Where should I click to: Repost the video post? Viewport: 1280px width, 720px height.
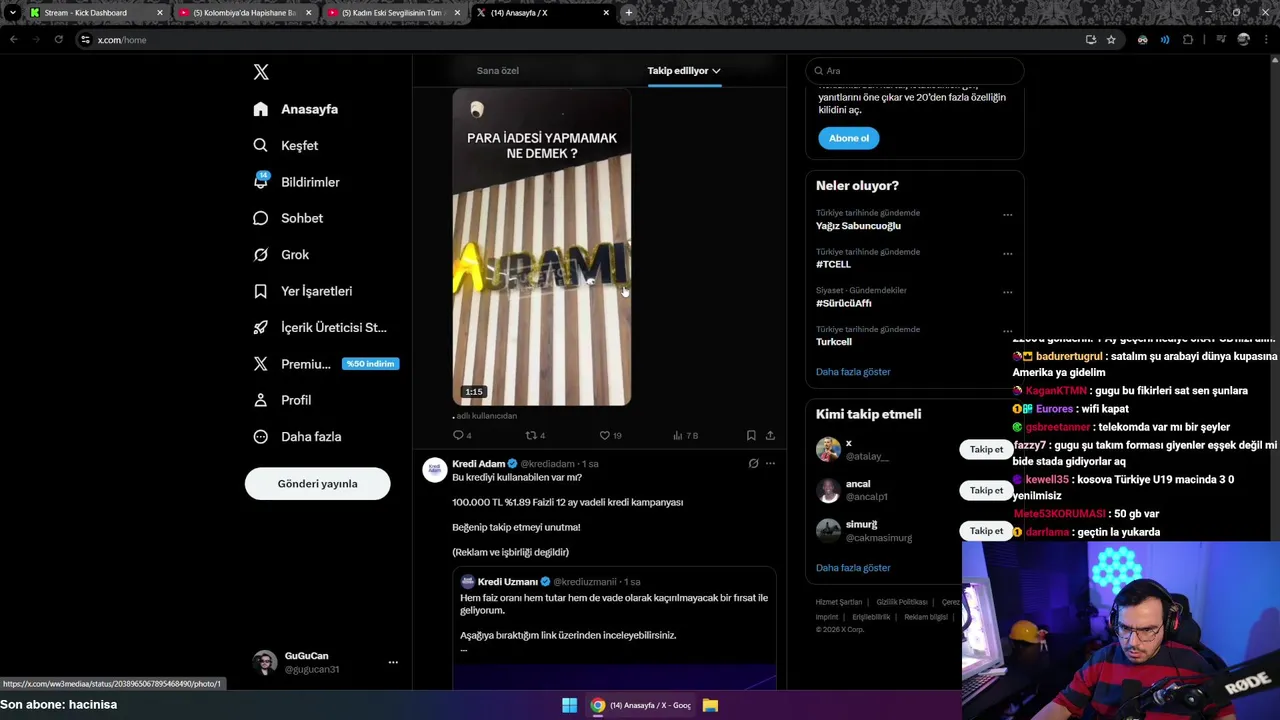535,435
